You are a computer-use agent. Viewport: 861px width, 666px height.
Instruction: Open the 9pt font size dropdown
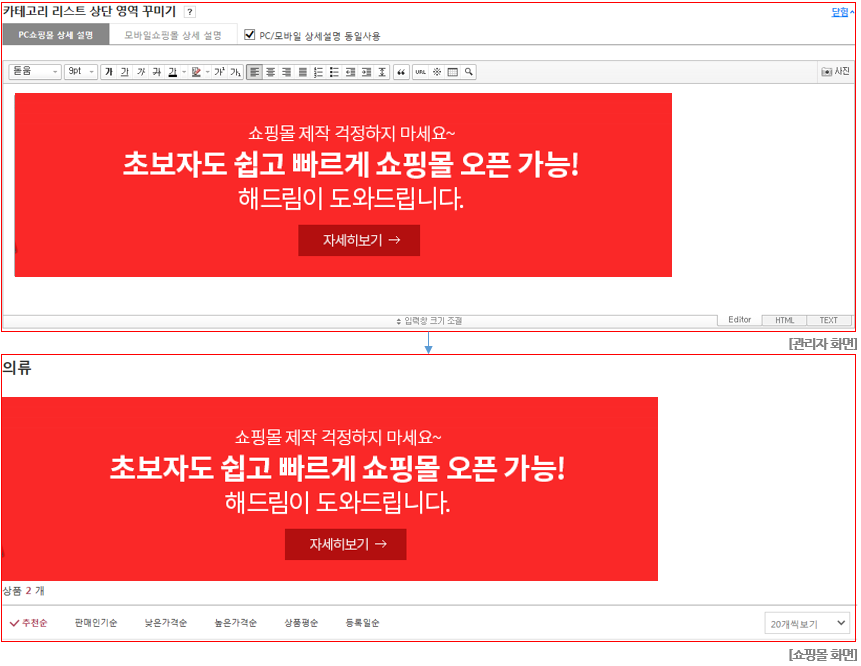click(81, 71)
